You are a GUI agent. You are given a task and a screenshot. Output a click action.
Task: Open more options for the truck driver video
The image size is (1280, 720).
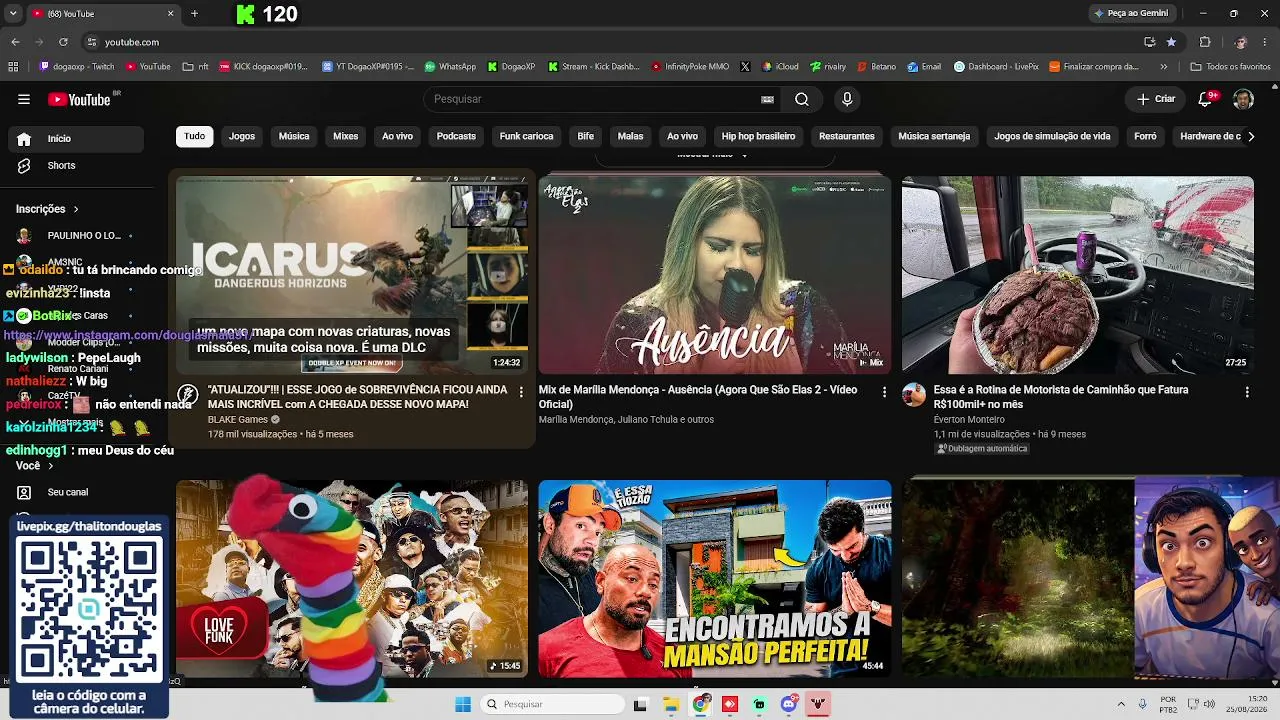(x=1247, y=392)
